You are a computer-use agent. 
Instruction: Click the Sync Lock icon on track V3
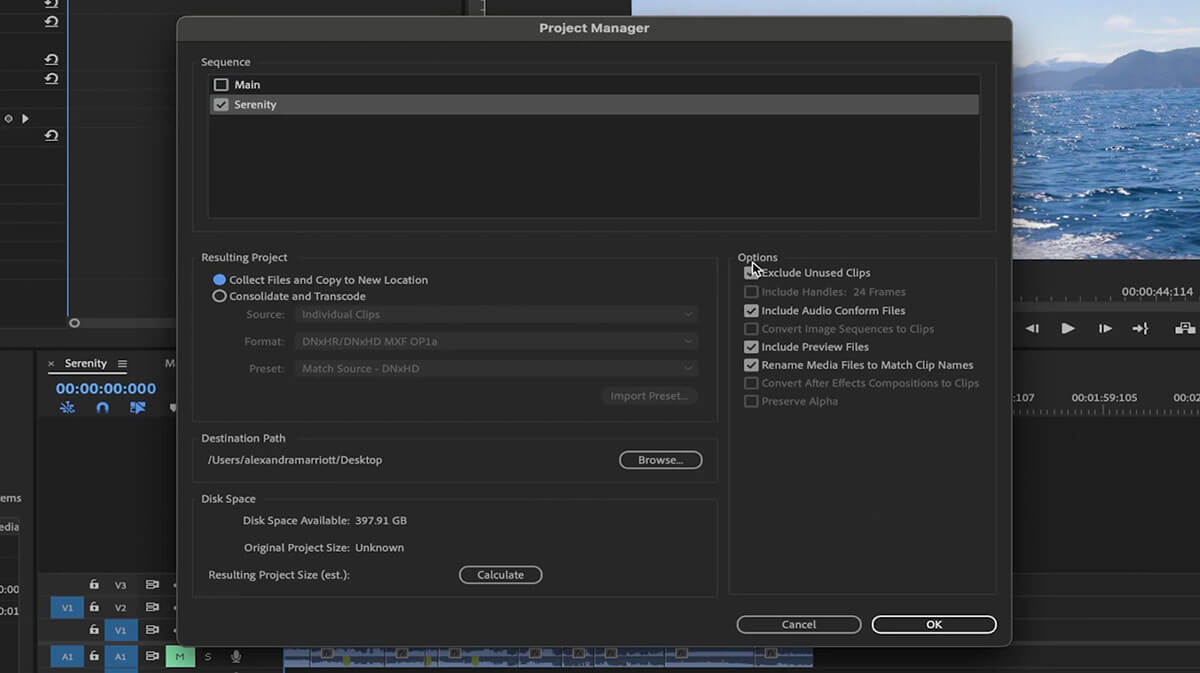(154, 585)
